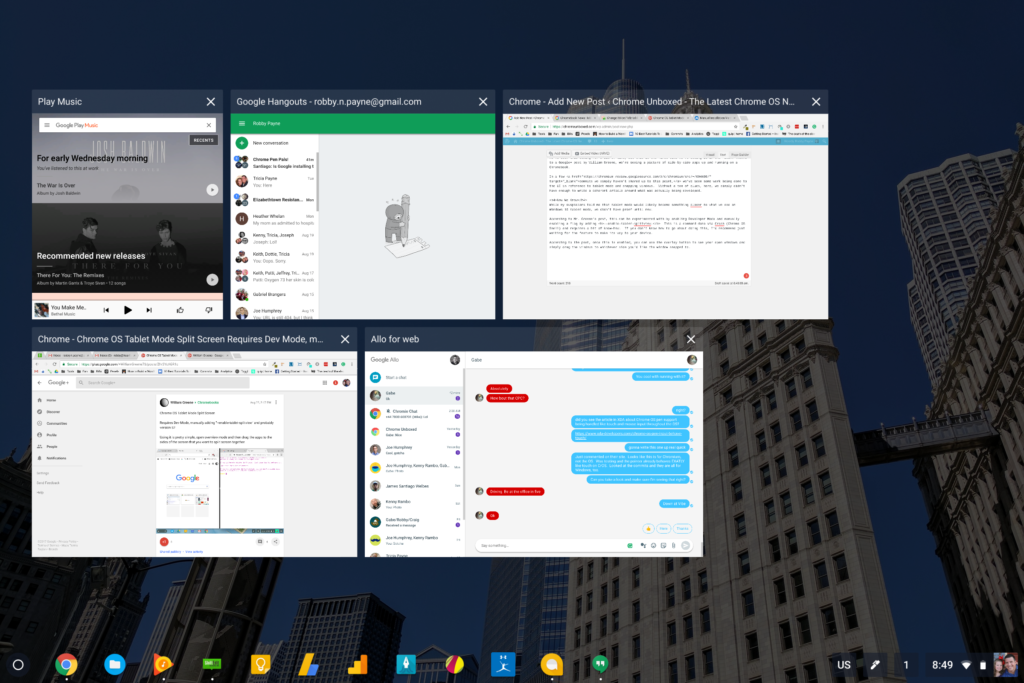Image resolution: width=1024 pixels, height=683 pixels.
Task: Start a new Hangouts conversation with the green plus icon
Action: click(x=241, y=143)
